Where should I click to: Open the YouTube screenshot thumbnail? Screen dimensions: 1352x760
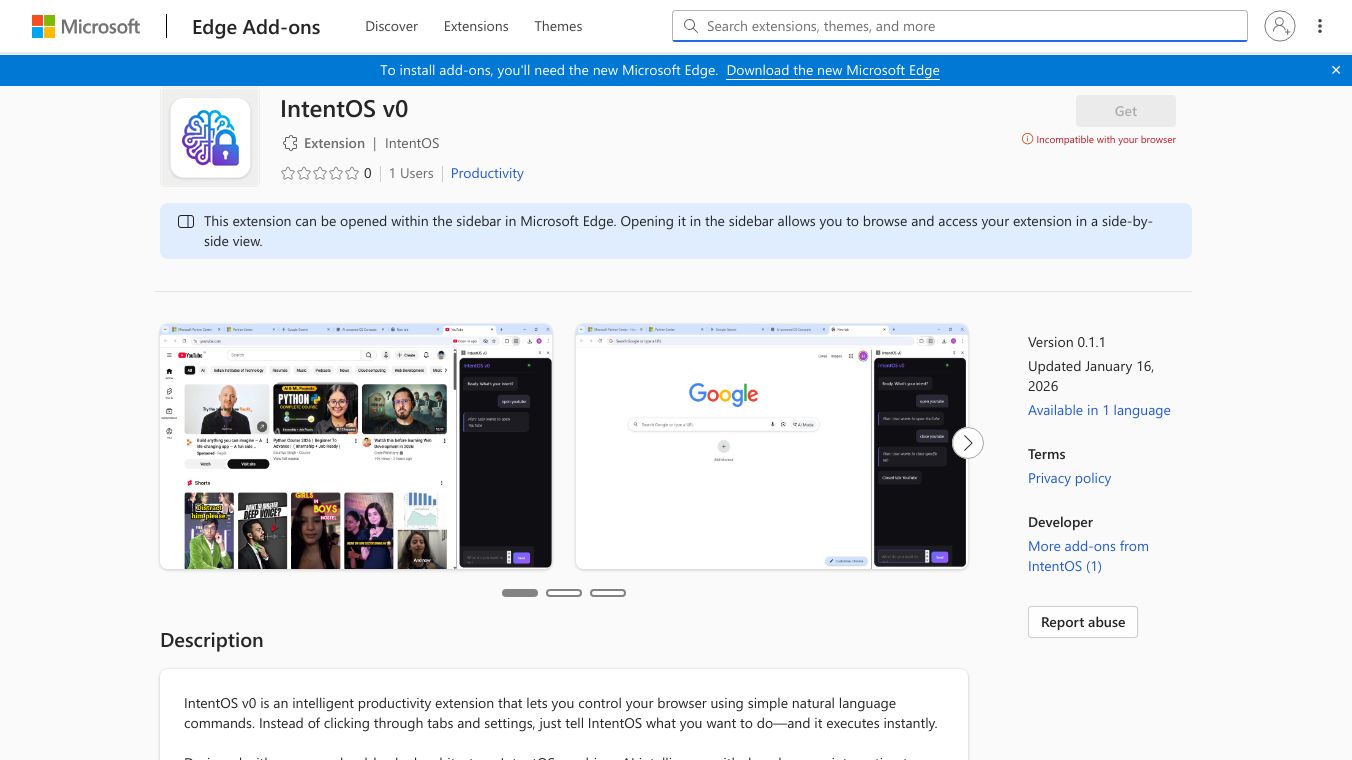click(x=356, y=447)
